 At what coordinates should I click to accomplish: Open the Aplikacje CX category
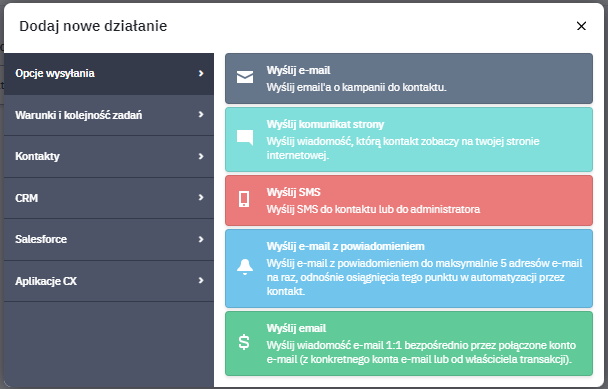pyautogui.click(x=109, y=281)
